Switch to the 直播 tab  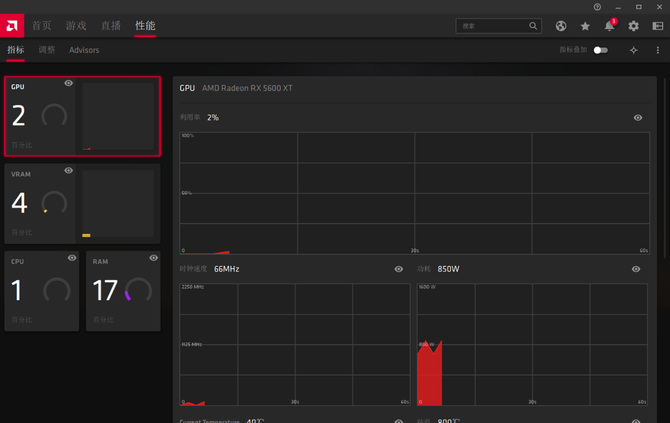pyautogui.click(x=110, y=26)
